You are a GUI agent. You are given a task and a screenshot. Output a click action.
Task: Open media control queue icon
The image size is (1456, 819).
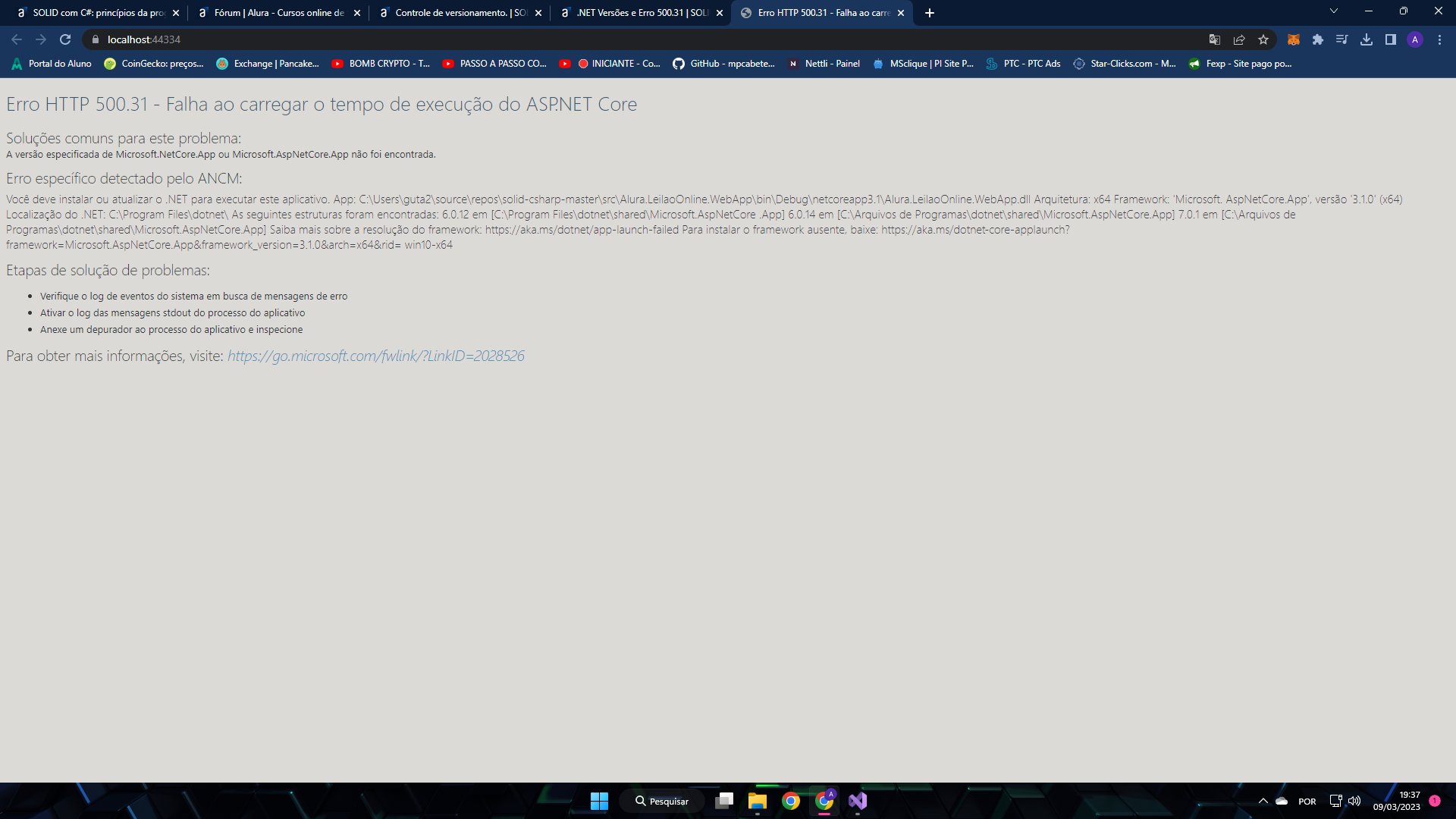click(1342, 39)
